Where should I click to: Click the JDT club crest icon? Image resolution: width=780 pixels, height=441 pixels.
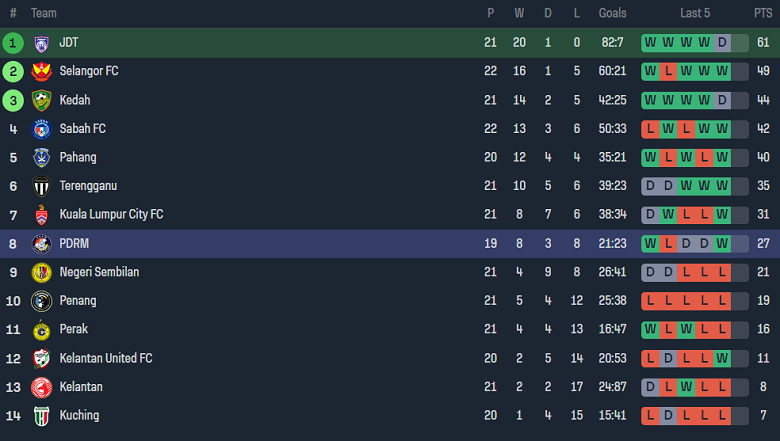41,43
